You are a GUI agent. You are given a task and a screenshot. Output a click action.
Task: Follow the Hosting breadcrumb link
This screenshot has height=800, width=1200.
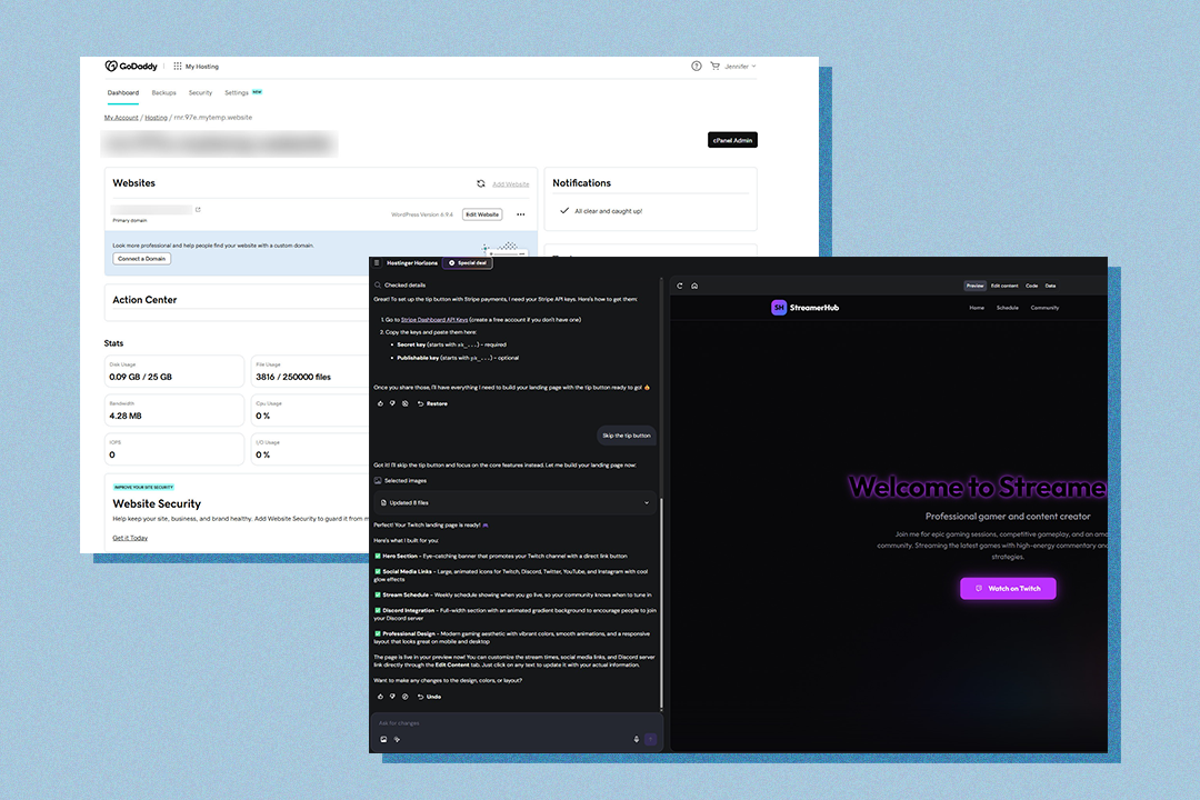(156, 117)
